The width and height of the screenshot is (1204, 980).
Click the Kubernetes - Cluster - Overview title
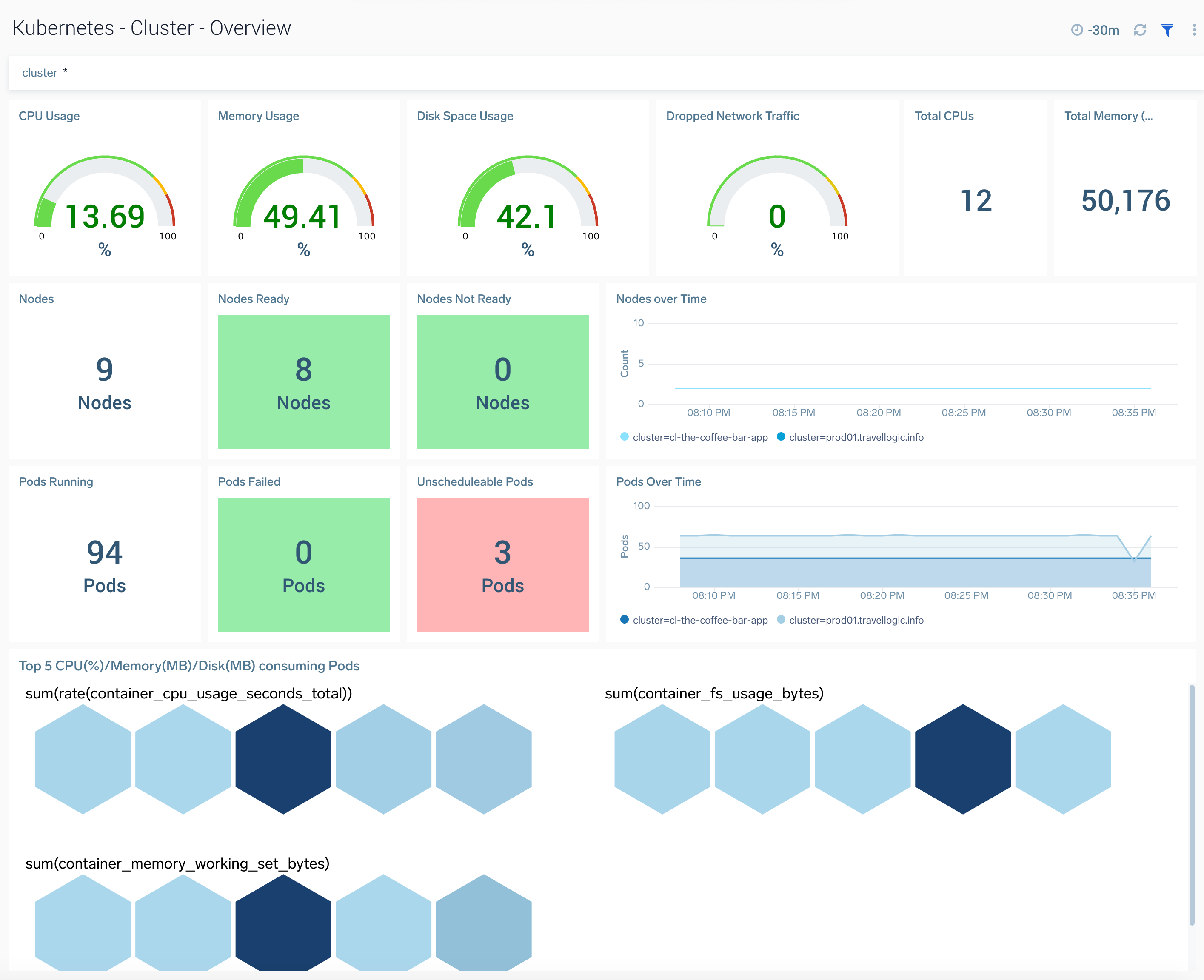click(x=151, y=27)
